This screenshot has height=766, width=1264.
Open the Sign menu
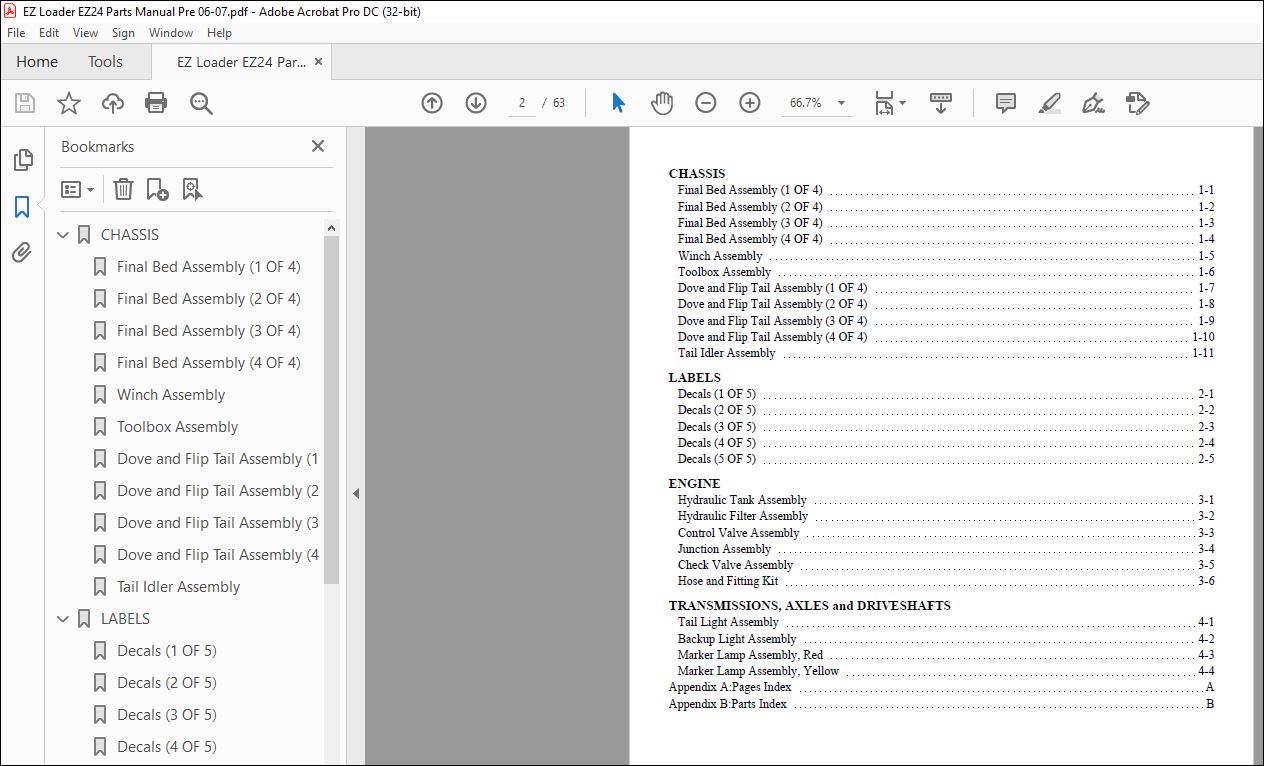point(123,32)
